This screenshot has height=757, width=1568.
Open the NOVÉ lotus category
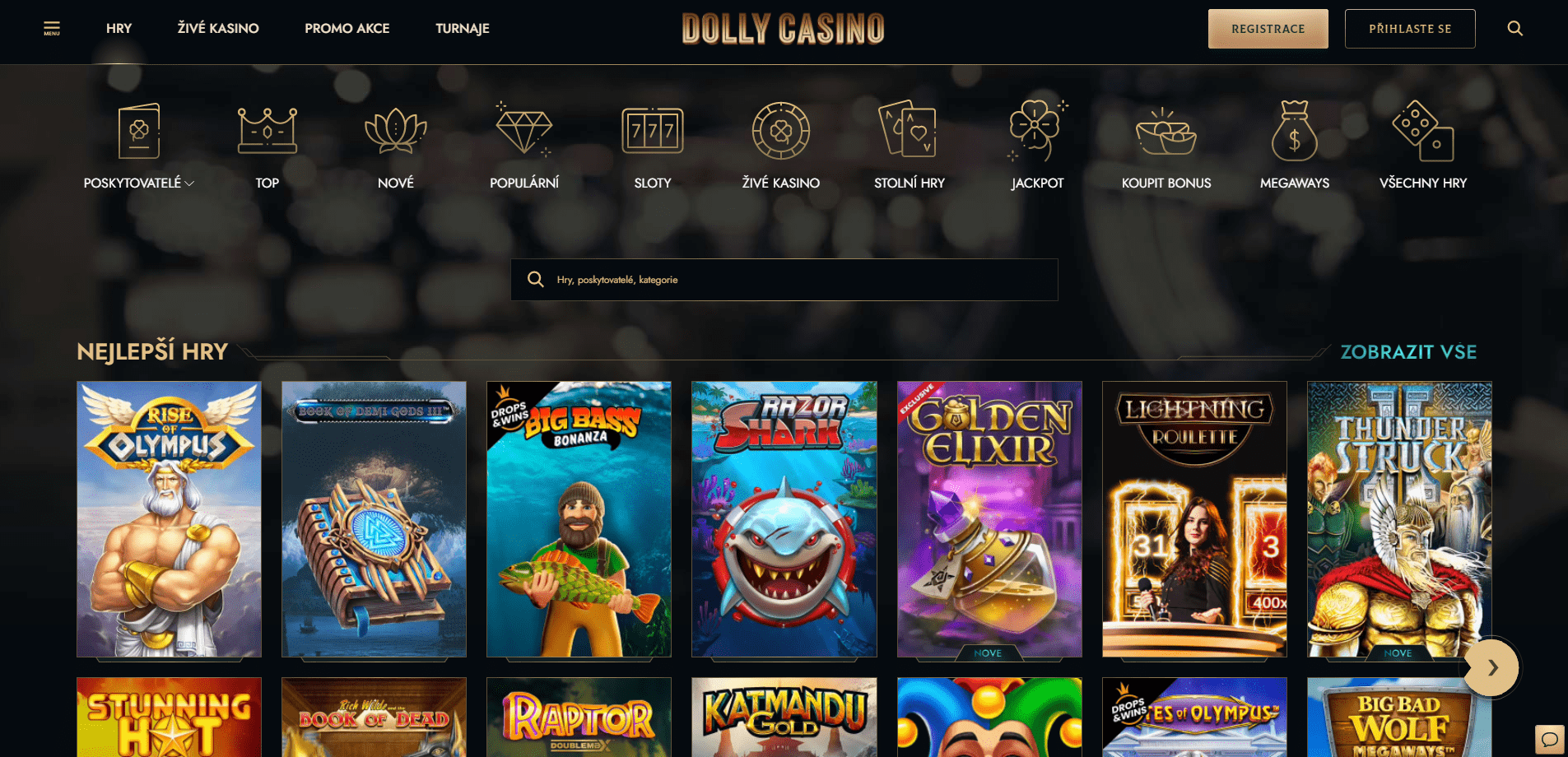point(396,130)
